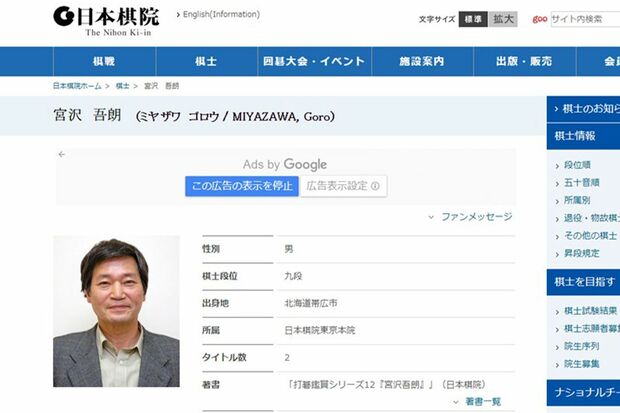Click the ad back arrow icon
This screenshot has height=413, width=620.
[x=62, y=154]
